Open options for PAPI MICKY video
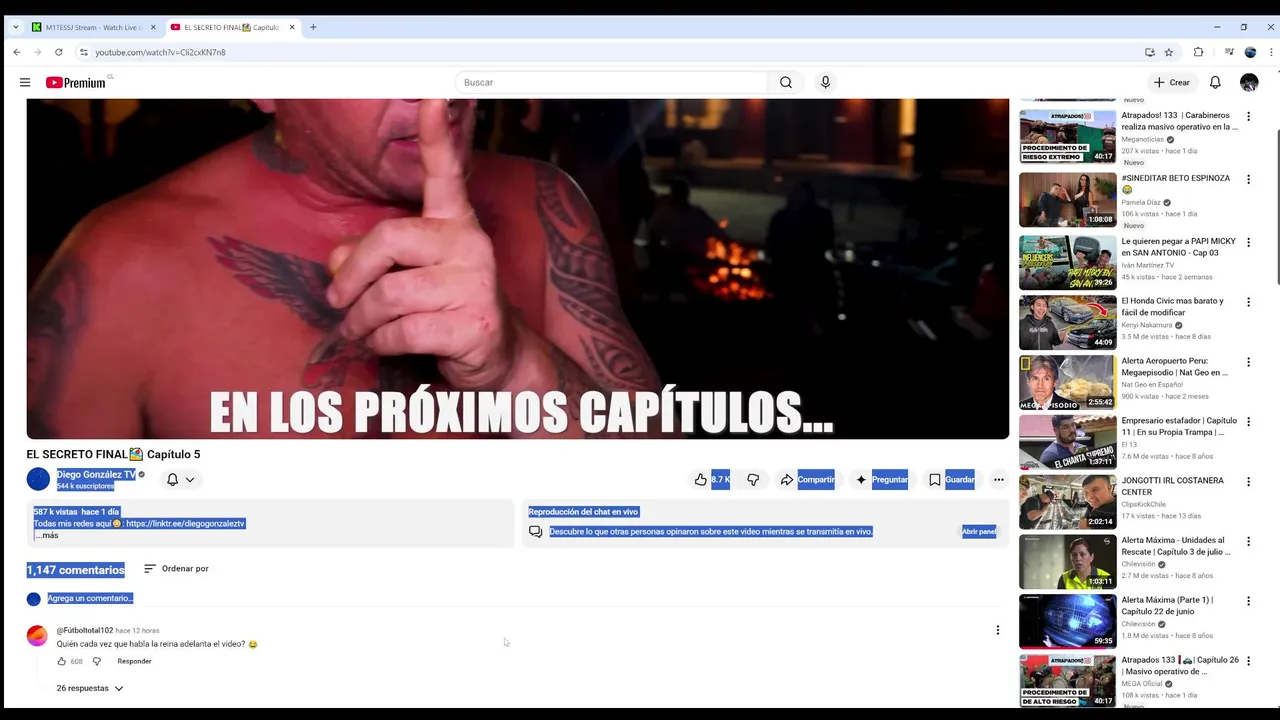Screen dimensions: 1280x720 1248,243
